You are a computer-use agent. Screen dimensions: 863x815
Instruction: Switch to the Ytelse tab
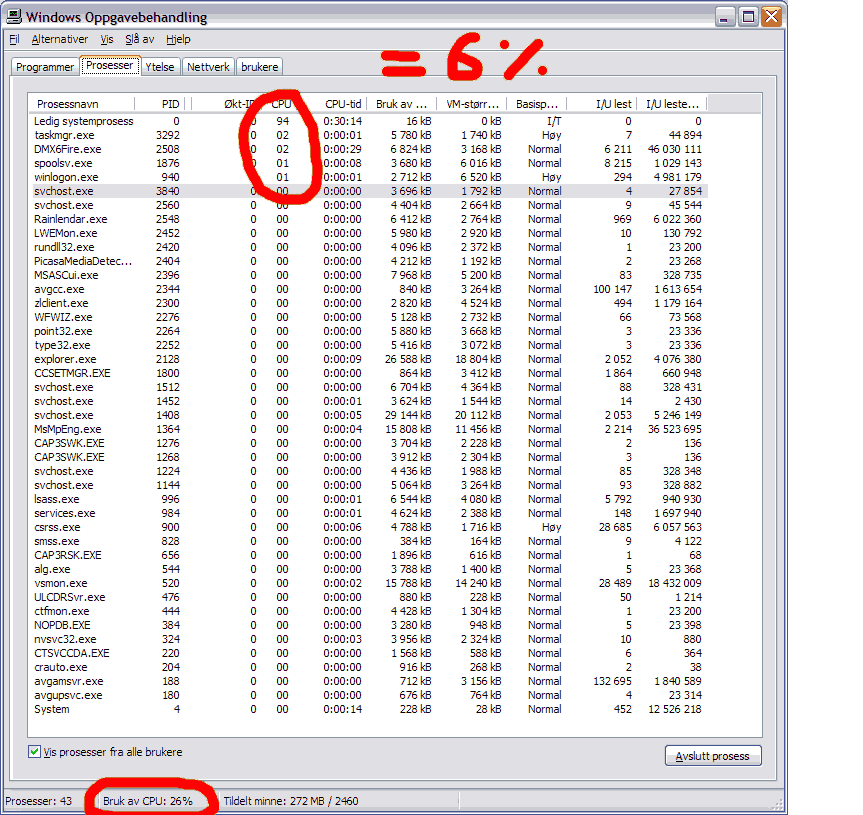[160, 67]
